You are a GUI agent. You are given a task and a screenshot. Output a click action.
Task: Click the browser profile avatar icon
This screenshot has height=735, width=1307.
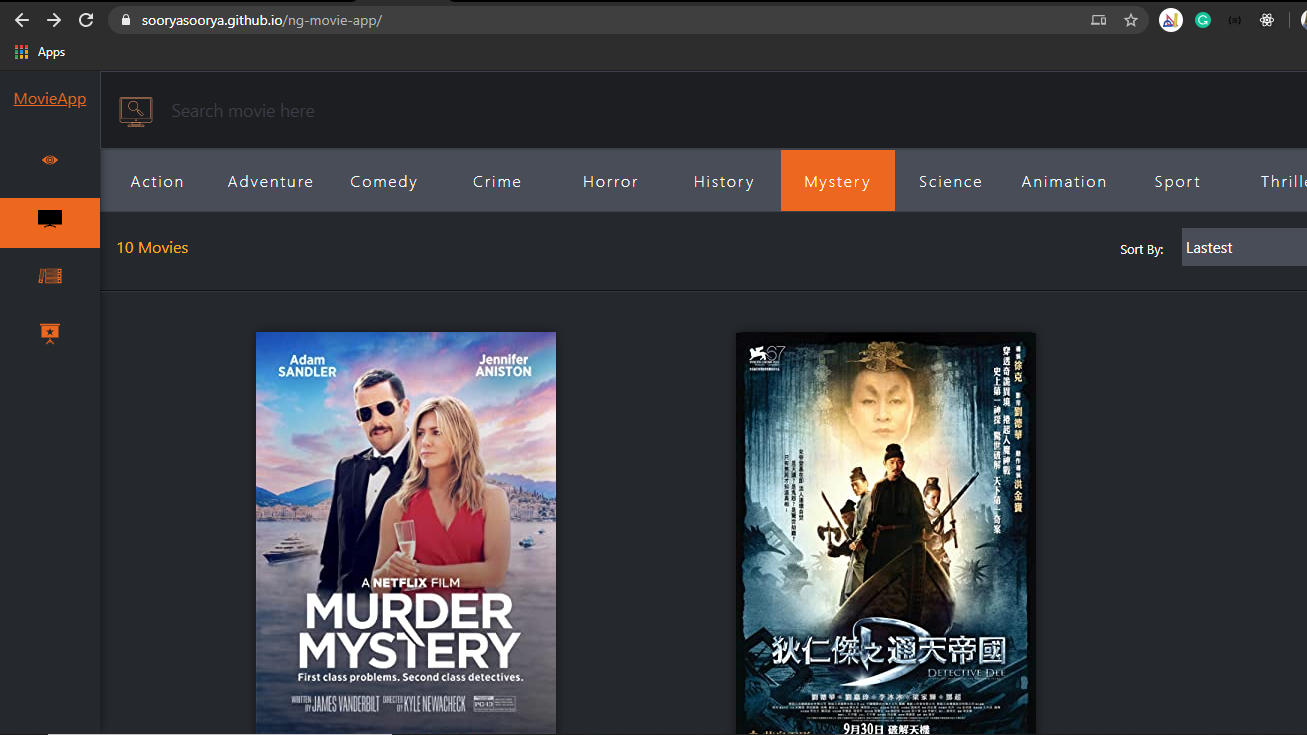[x=1301, y=19]
